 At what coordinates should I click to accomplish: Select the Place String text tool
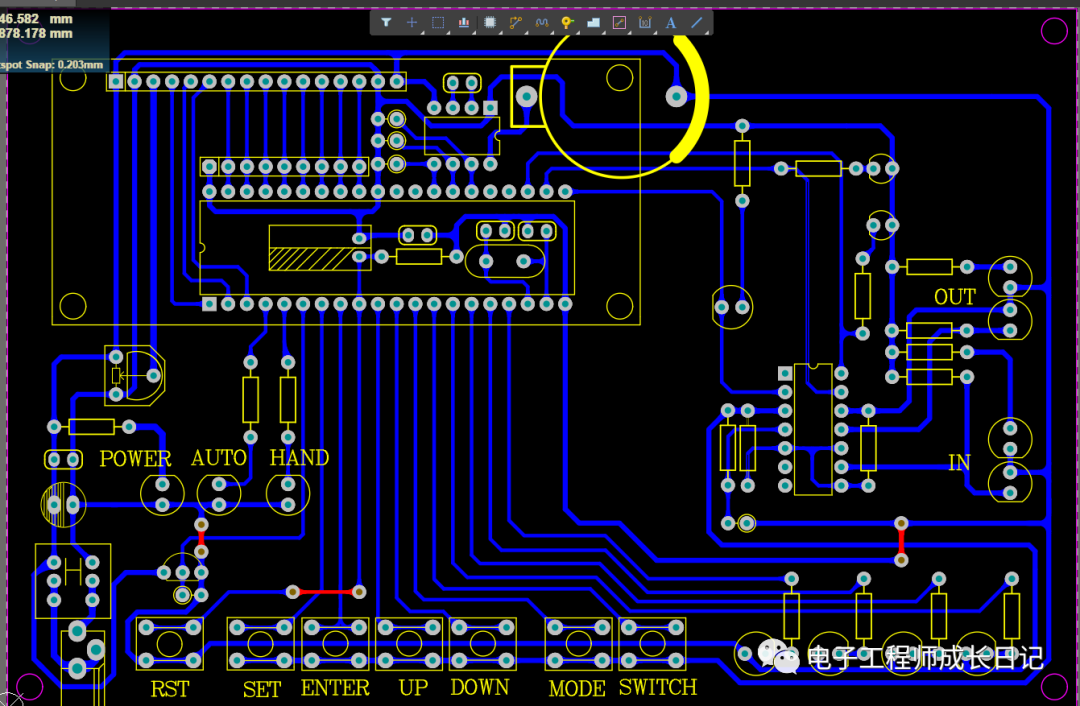coord(671,23)
